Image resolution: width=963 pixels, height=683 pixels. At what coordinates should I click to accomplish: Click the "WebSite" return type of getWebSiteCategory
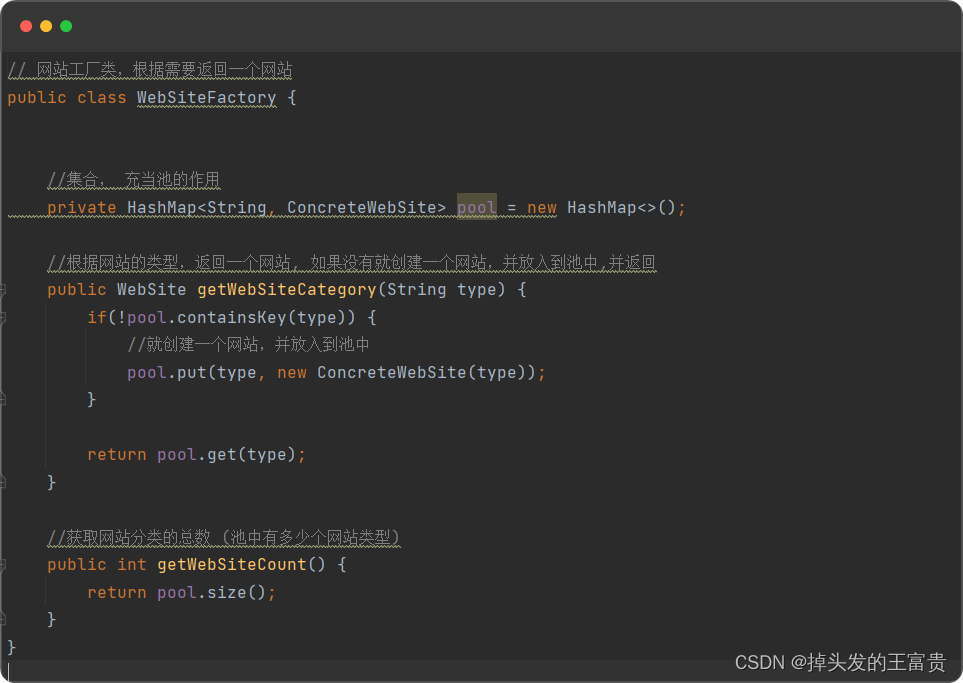coord(152,289)
